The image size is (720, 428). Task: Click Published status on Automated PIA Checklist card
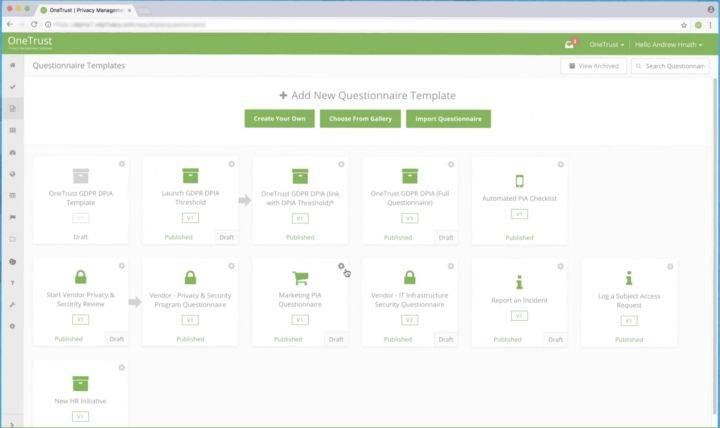pyautogui.click(x=519, y=237)
